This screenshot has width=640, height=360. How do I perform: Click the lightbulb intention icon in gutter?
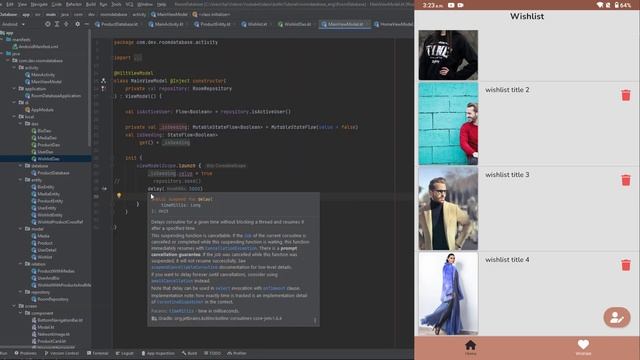(x=119, y=196)
